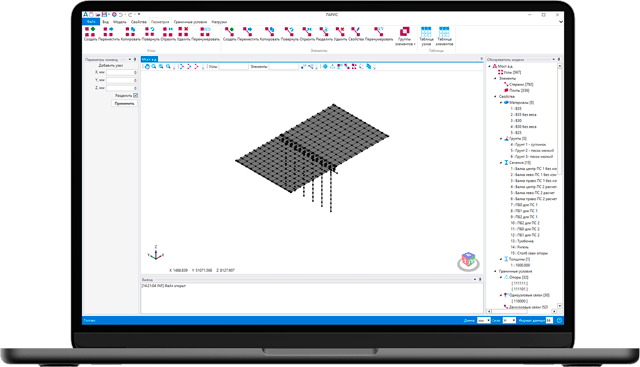This screenshot has height=367, width=640.
Task: Click the model browser scroll-down arrow
Action: 559,306
